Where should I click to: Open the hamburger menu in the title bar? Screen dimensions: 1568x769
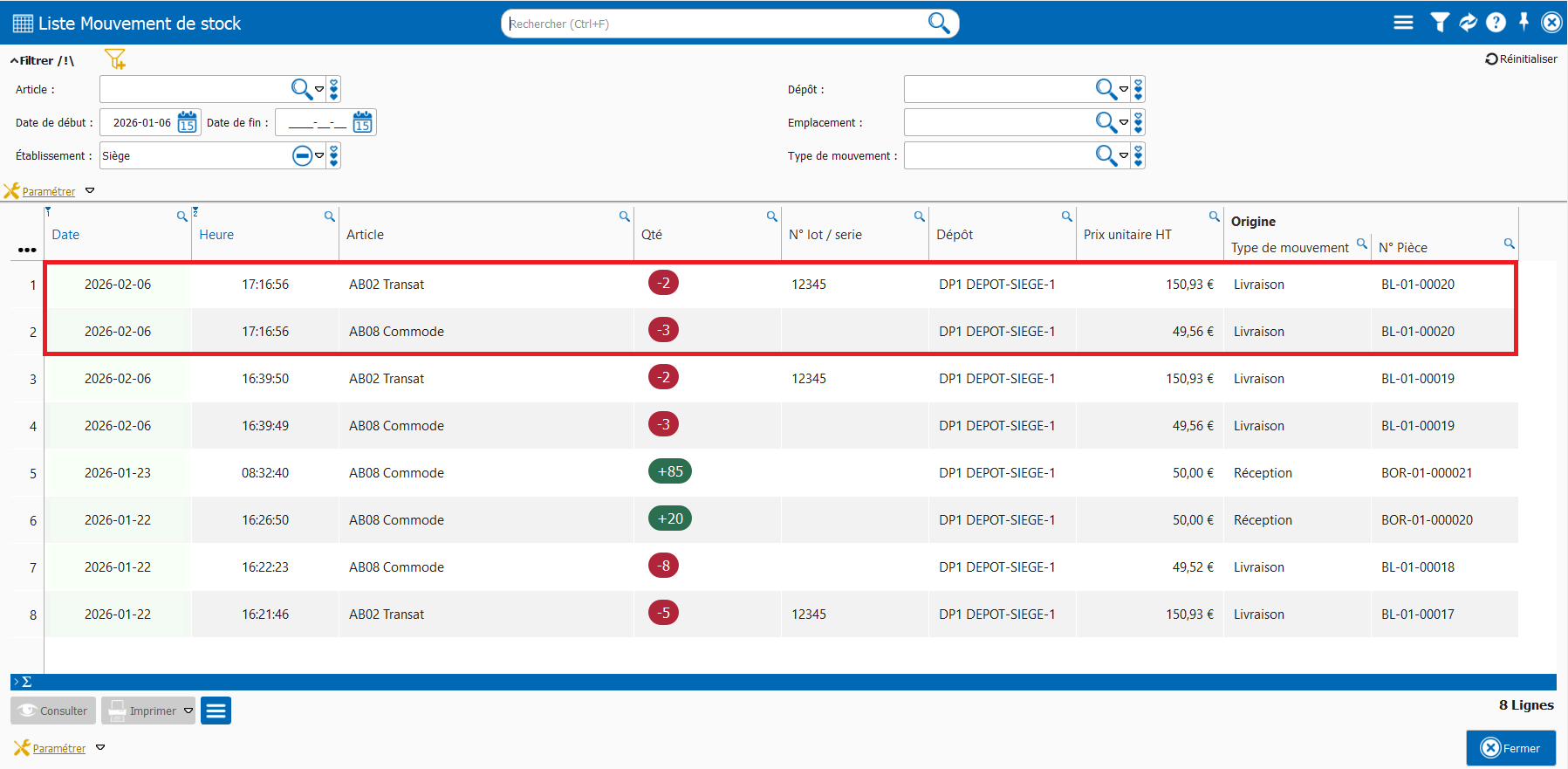pyautogui.click(x=1403, y=23)
